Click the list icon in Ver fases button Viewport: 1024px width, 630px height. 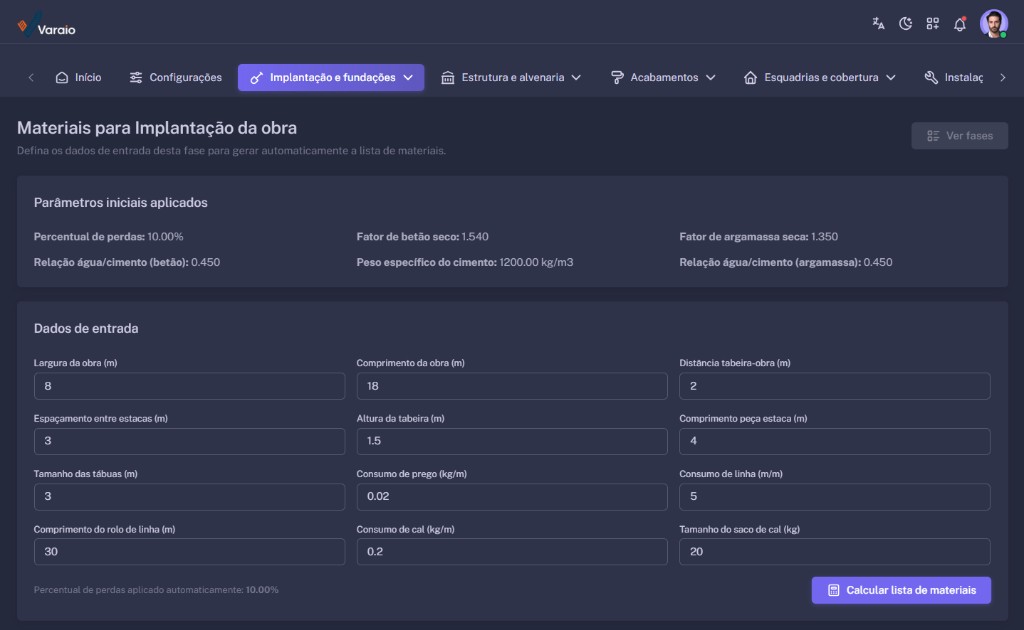tap(933, 136)
